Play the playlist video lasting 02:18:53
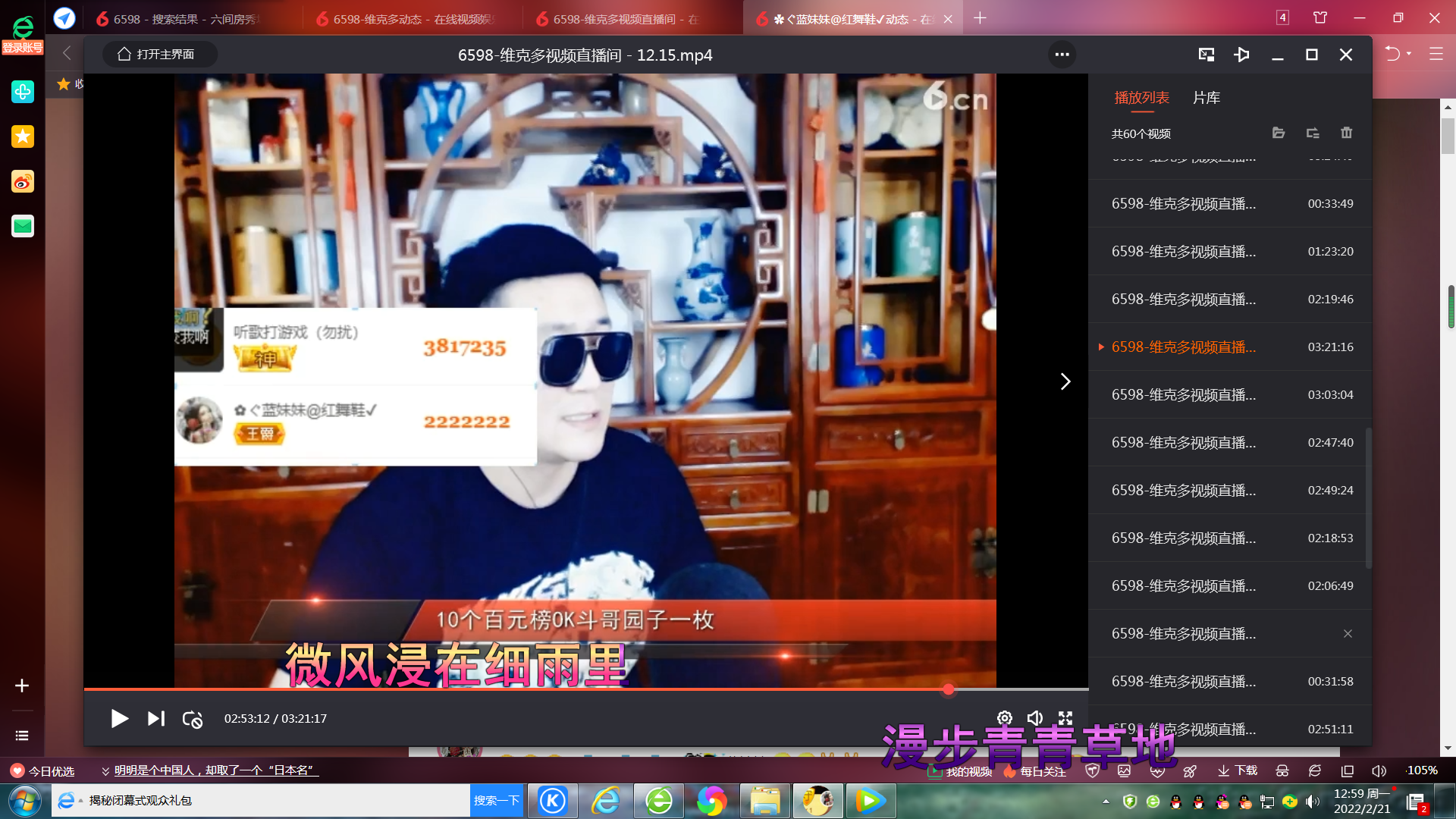The height and width of the screenshot is (819, 1456). pyautogui.click(x=1230, y=538)
